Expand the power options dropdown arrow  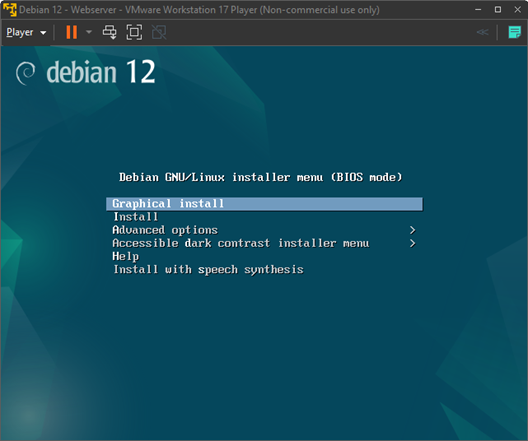[89, 32]
